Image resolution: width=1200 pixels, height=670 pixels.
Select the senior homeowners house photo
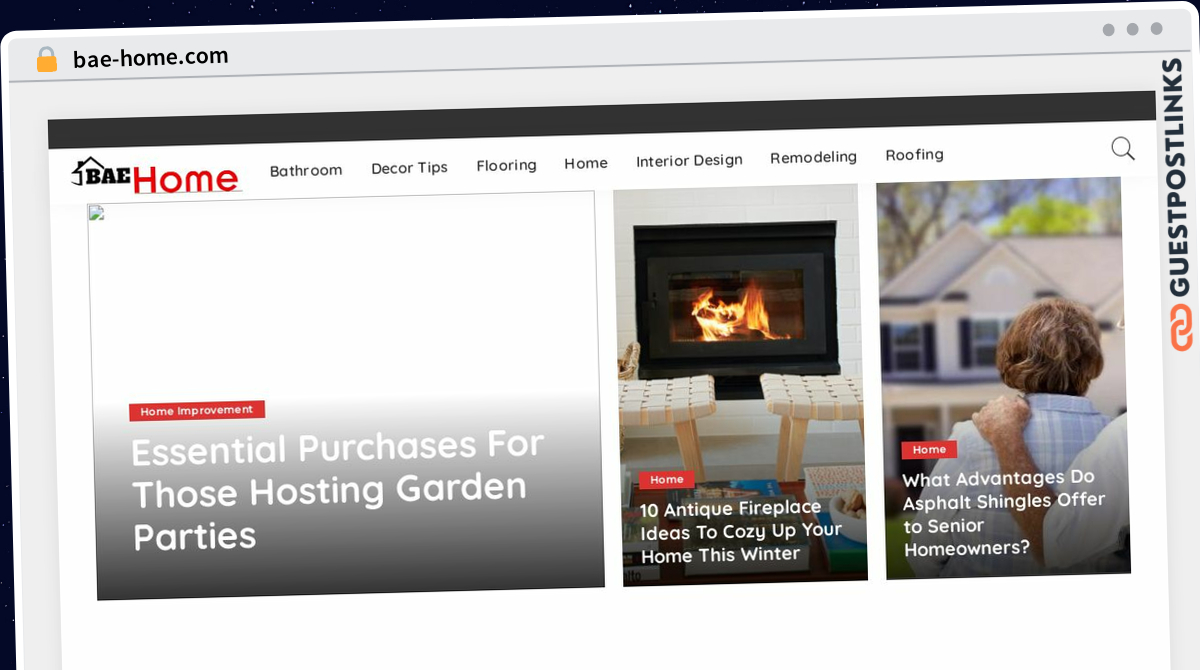(1003, 378)
